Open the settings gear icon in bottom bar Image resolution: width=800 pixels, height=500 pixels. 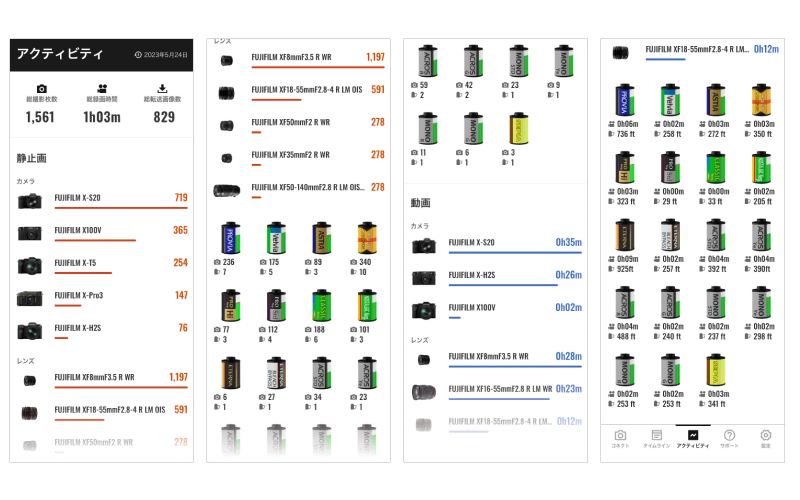[766, 437]
